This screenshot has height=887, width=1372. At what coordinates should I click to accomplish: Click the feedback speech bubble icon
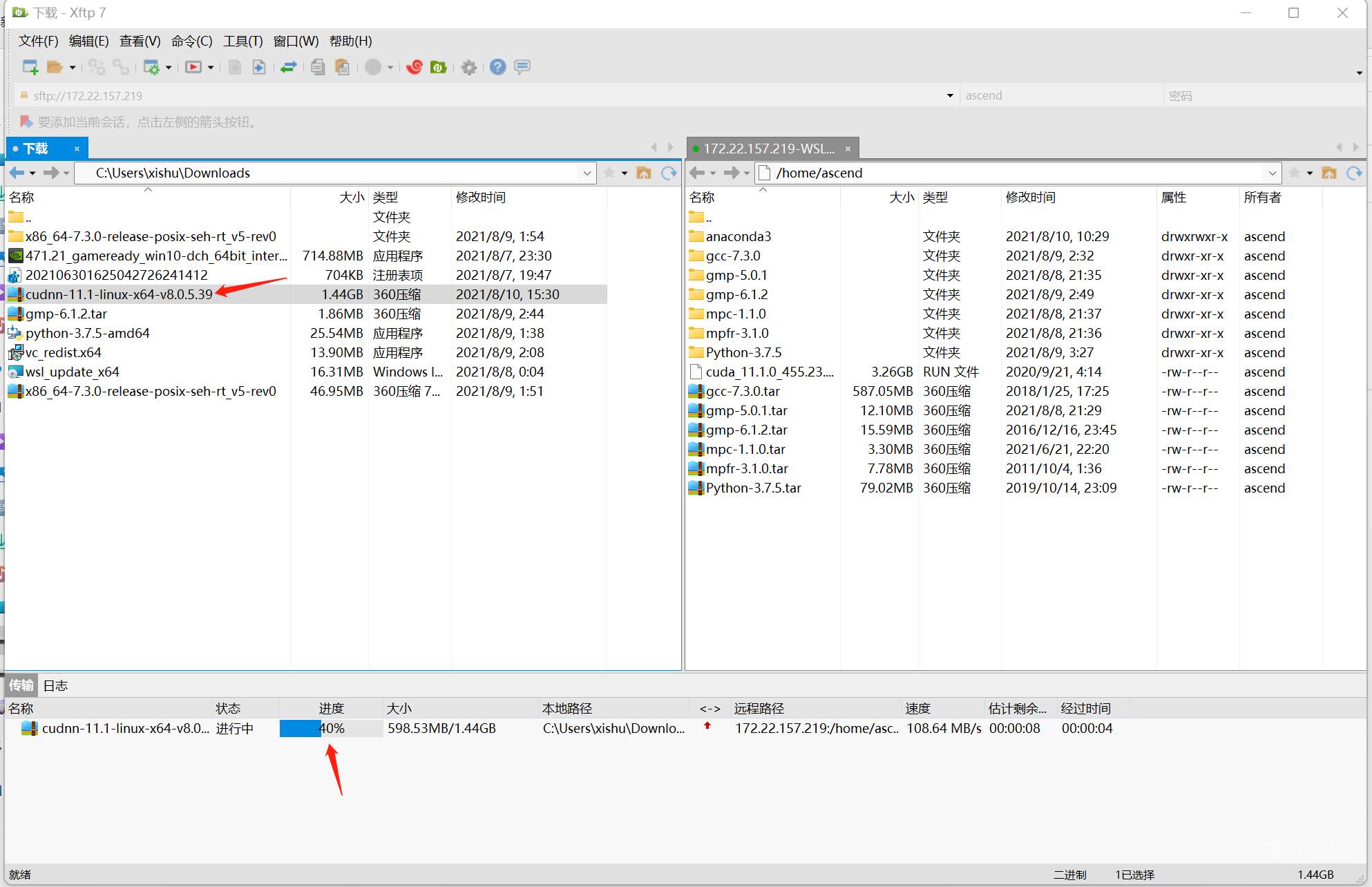[522, 67]
